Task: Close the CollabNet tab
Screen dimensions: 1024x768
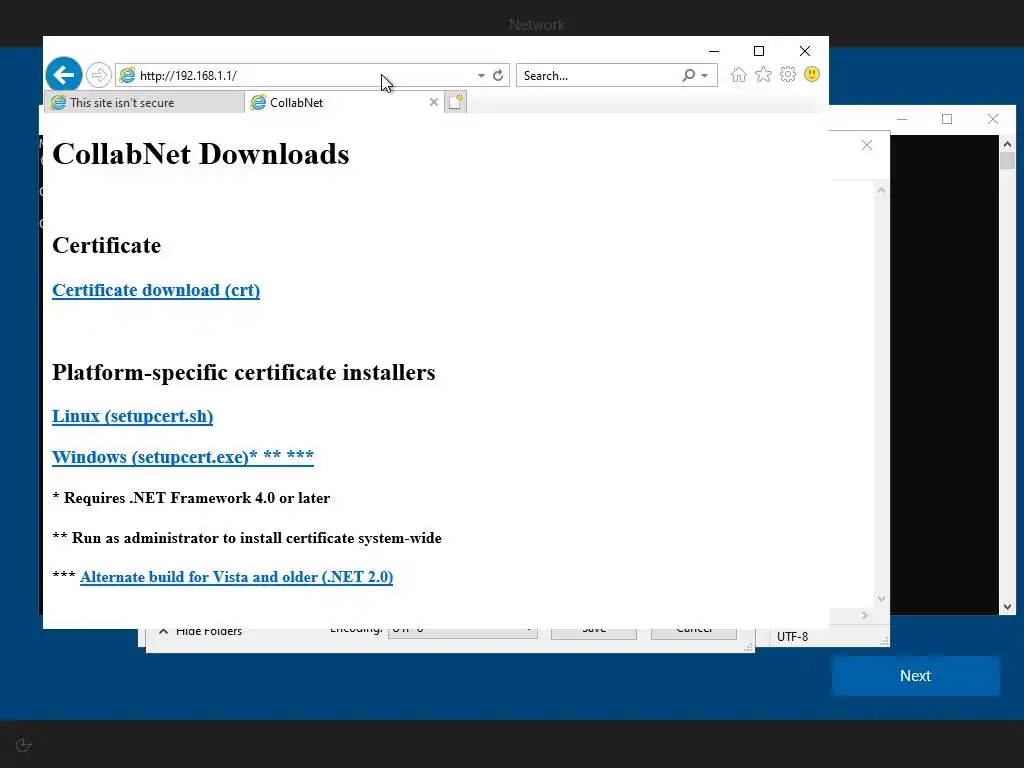Action: tap(434, 103)
